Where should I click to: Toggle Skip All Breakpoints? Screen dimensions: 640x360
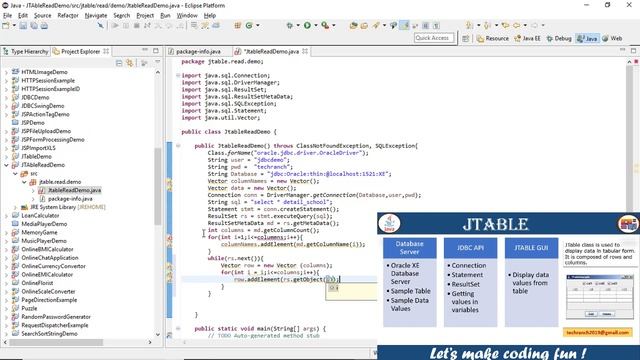tap(100, 26)
